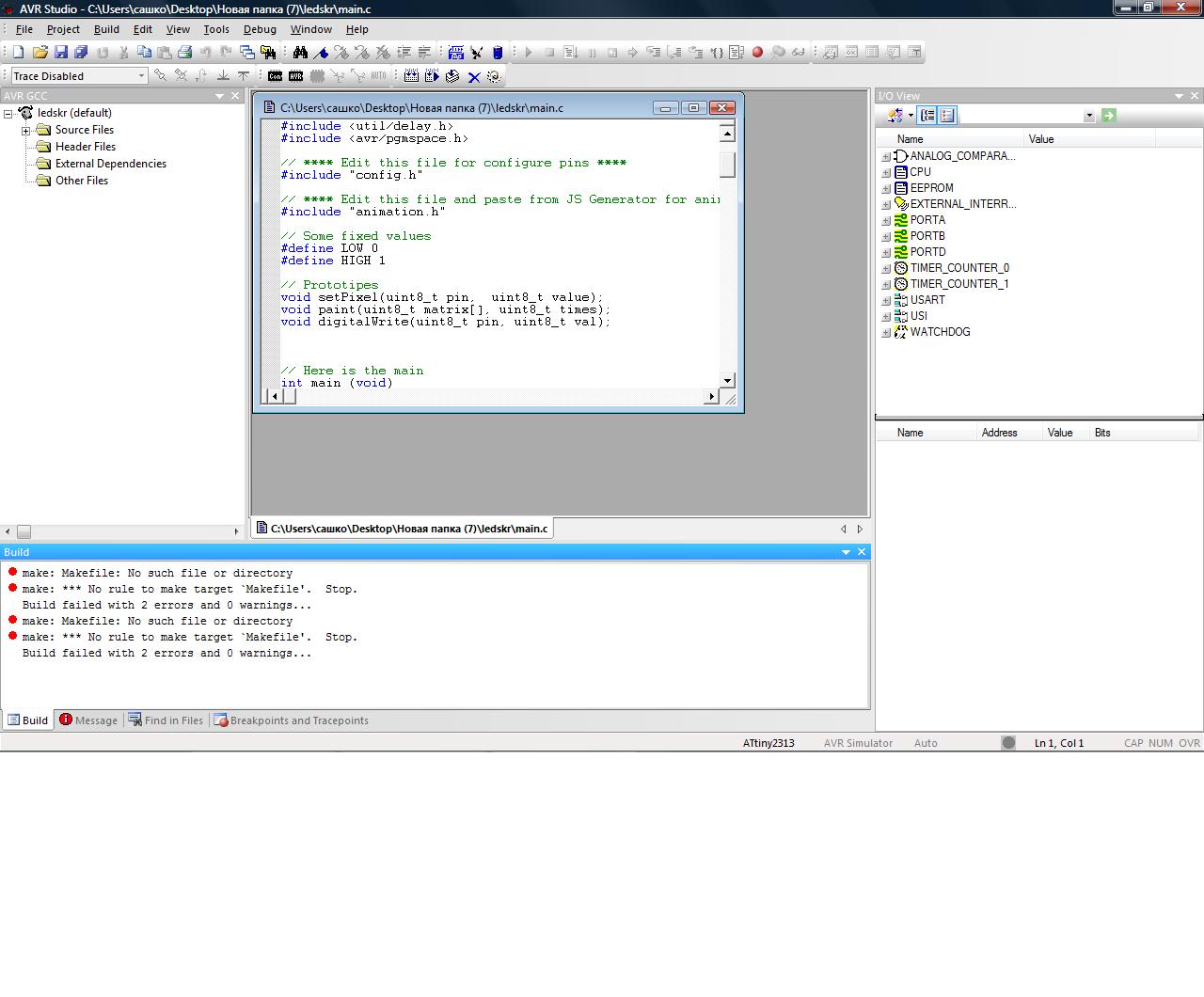The width and height of the screenshot is (1204, 997).
Task: Open the I/O View search combo box
Action: coord(1088,116)
